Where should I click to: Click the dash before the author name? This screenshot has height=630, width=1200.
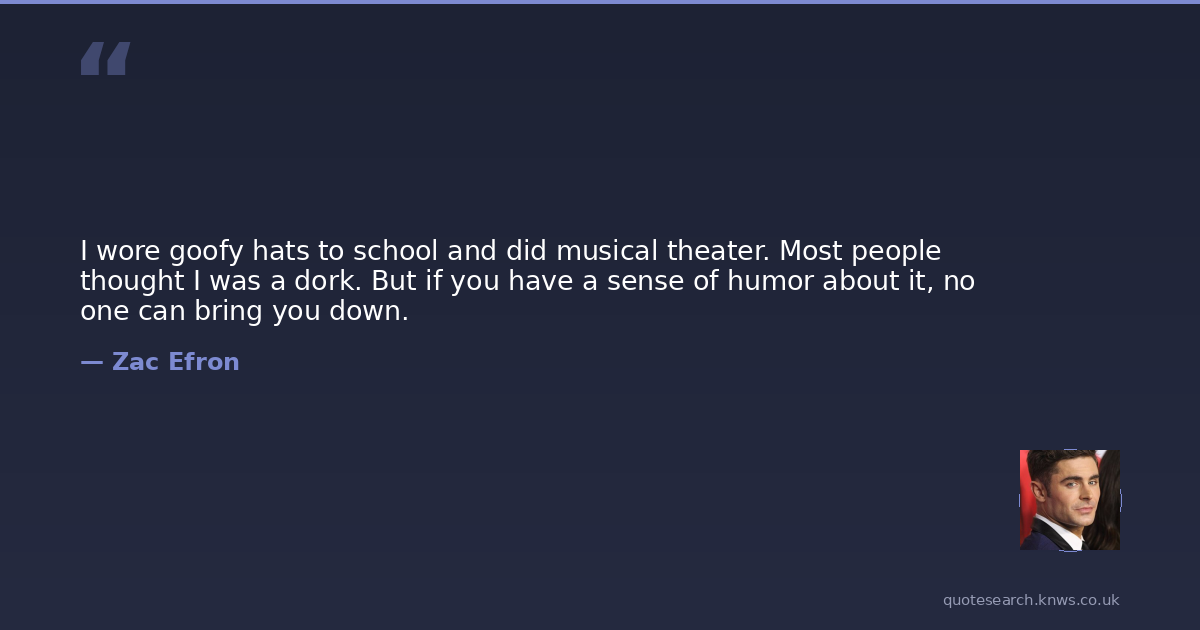91,362
